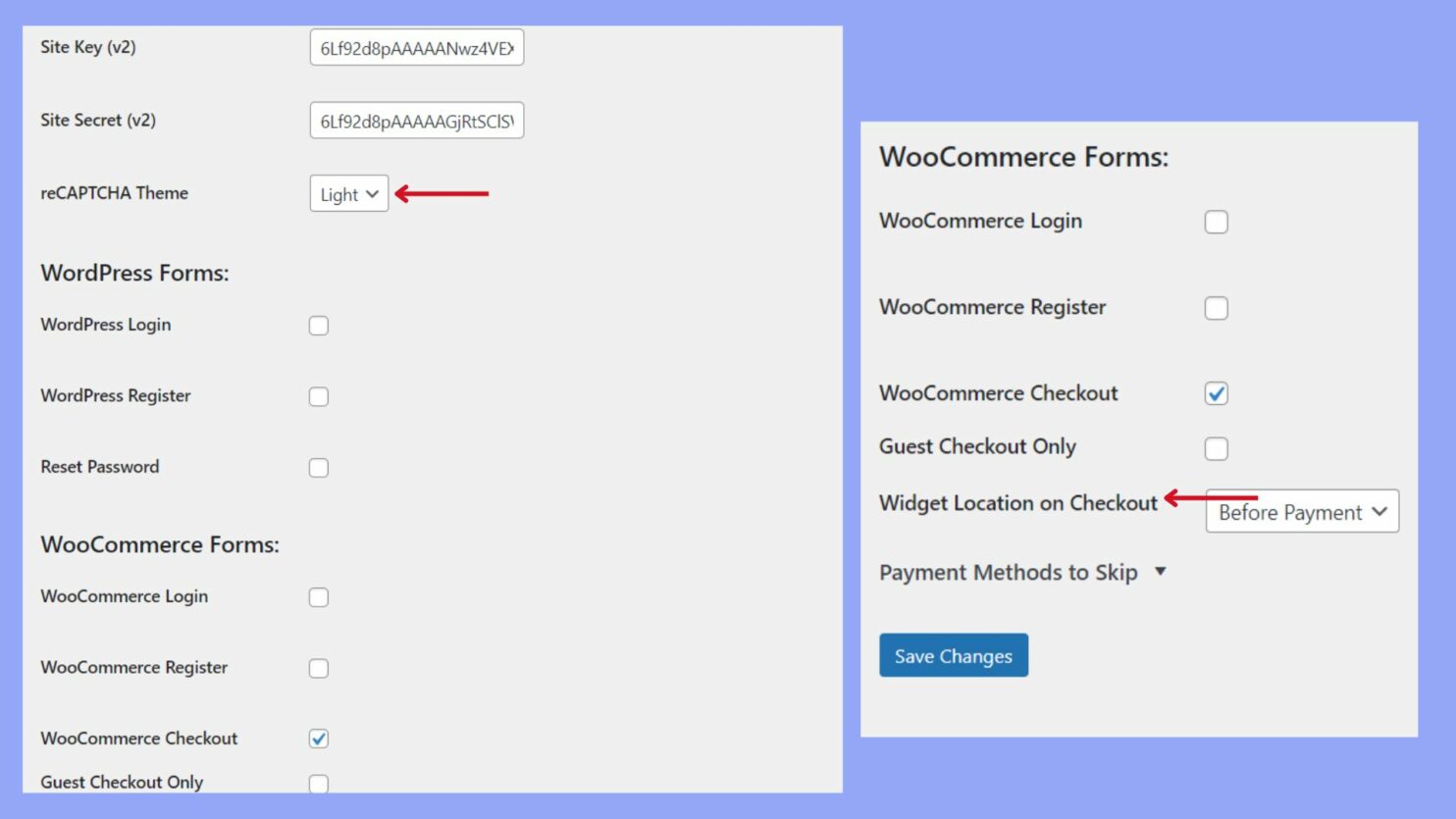Uncheck WooCommerce Checkout in the left panel

click(x=318, y=739)
